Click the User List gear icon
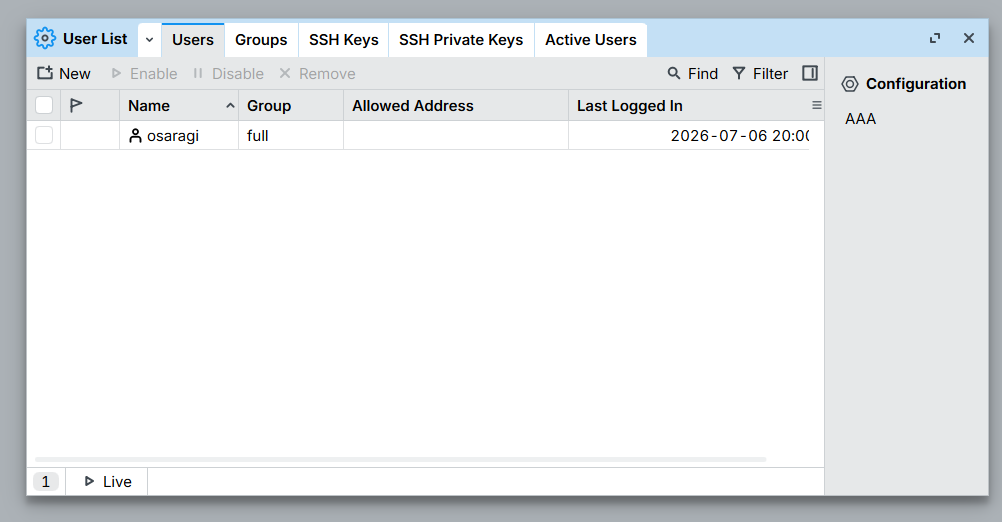The height and width of the screenshot is (522, 1002). (x=45, y=38)
